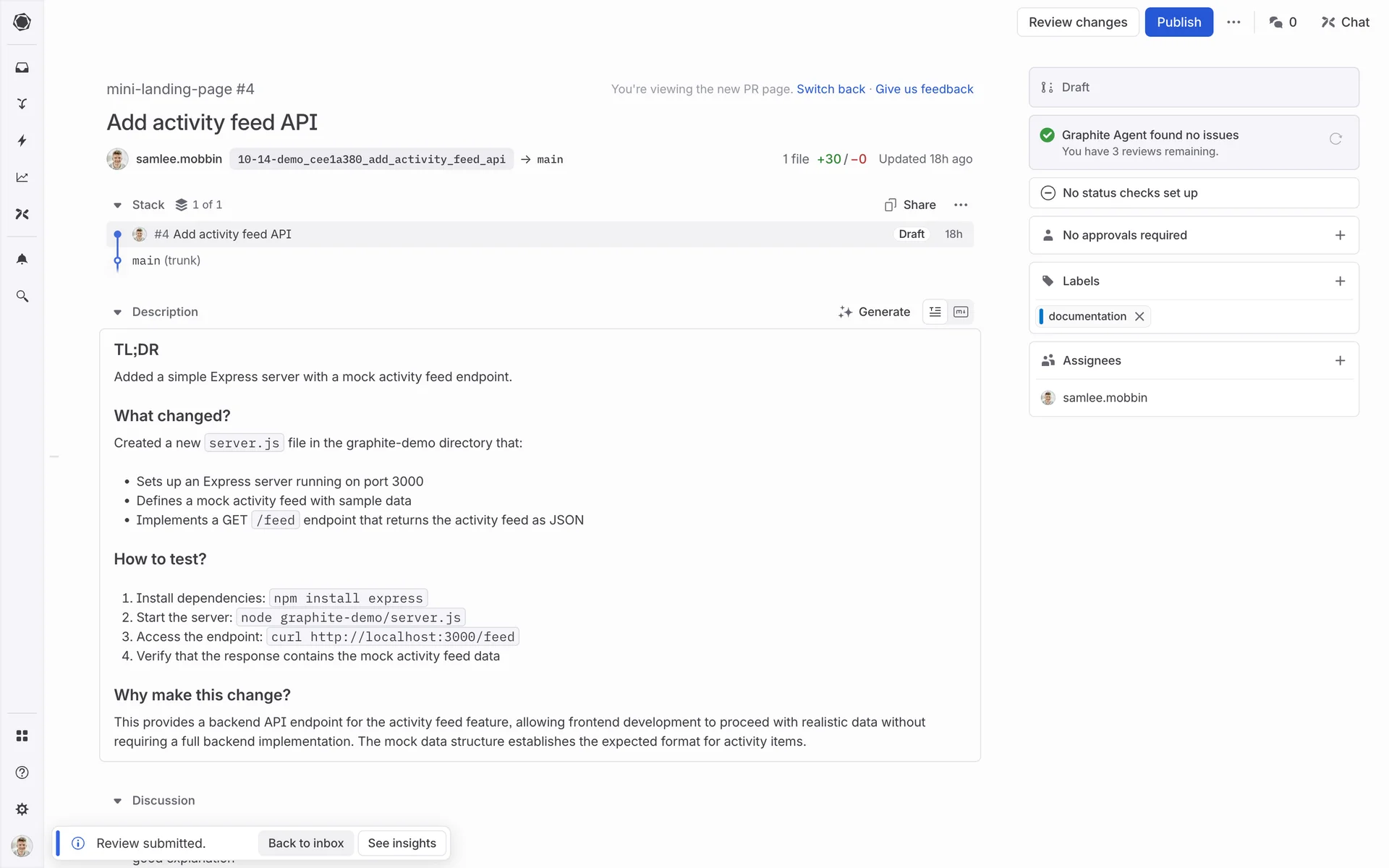Screen dimensions: 1389x868
Task: Remove the documentation label
Action: tap(1139, 316)
